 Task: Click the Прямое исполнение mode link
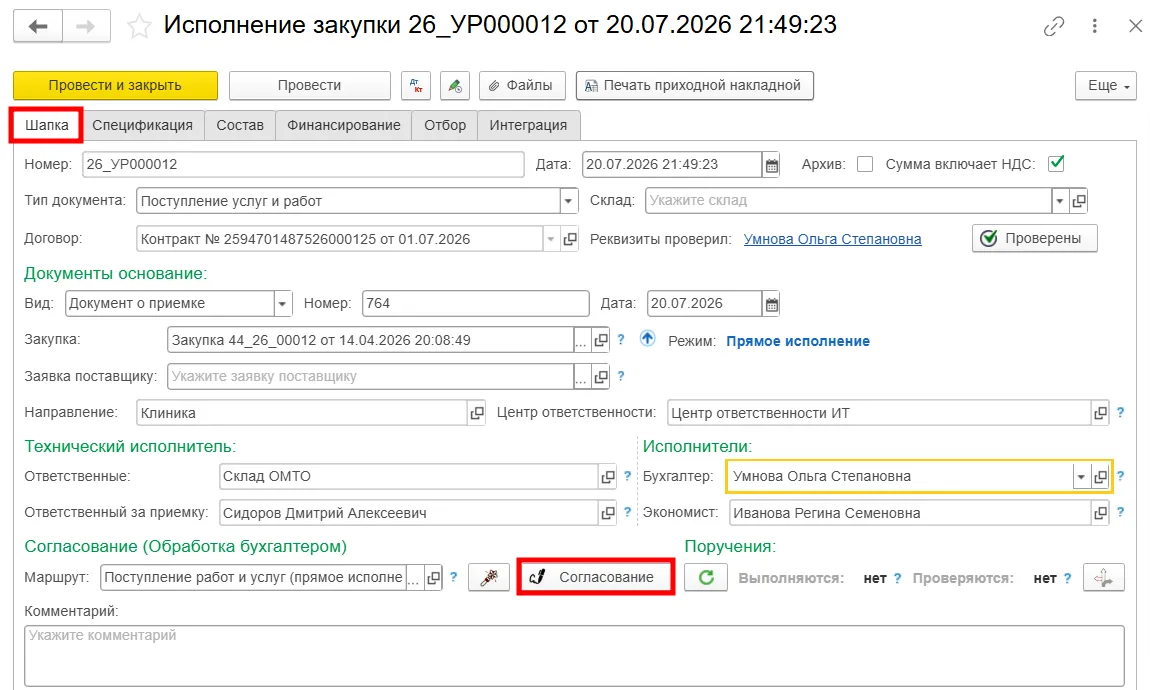tap(798, 341)
